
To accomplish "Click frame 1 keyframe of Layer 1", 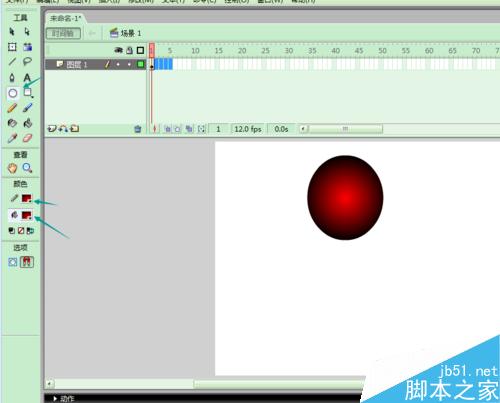I will point(152,65).
